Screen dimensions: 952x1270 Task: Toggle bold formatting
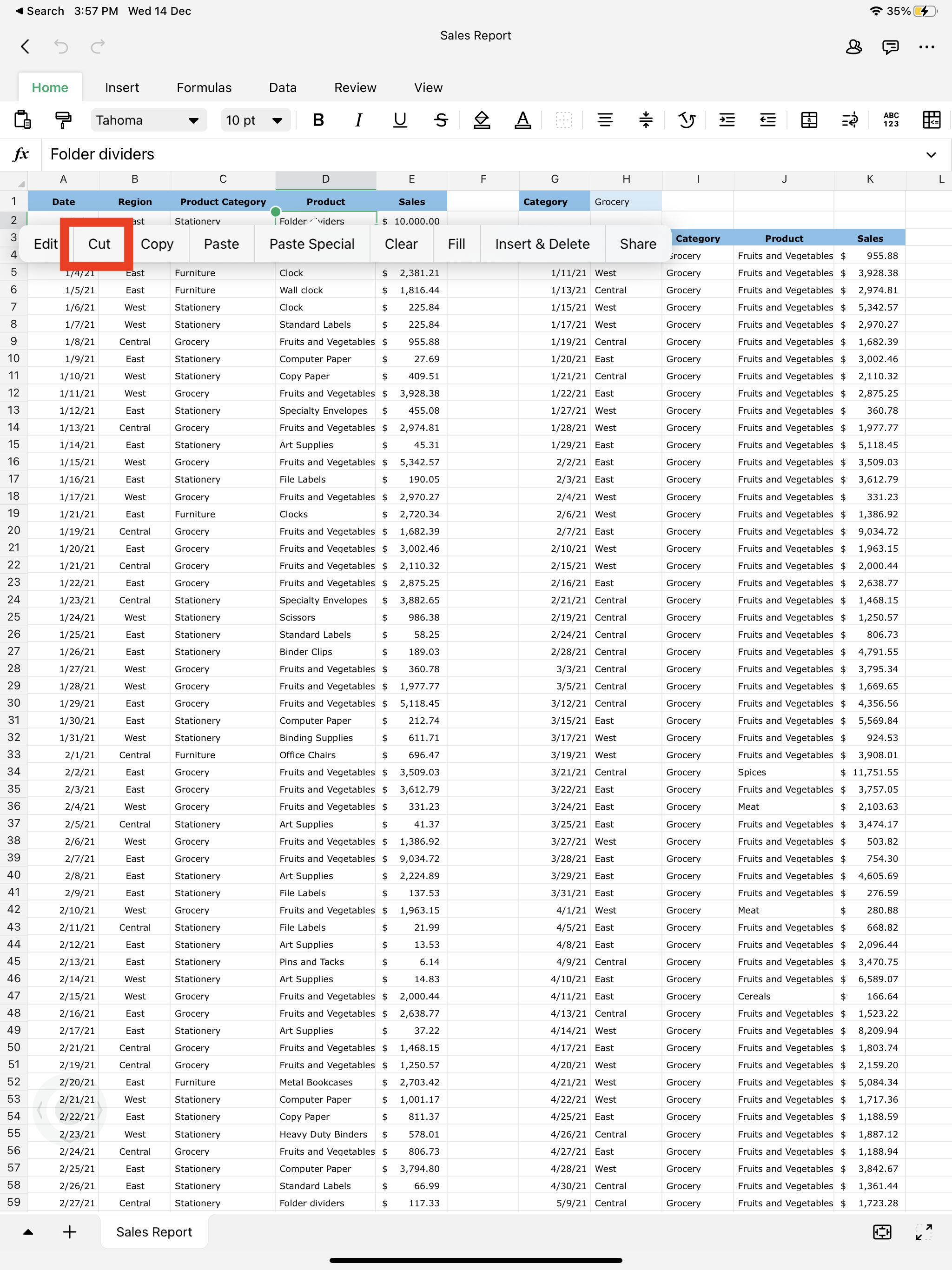pos(318,120)
